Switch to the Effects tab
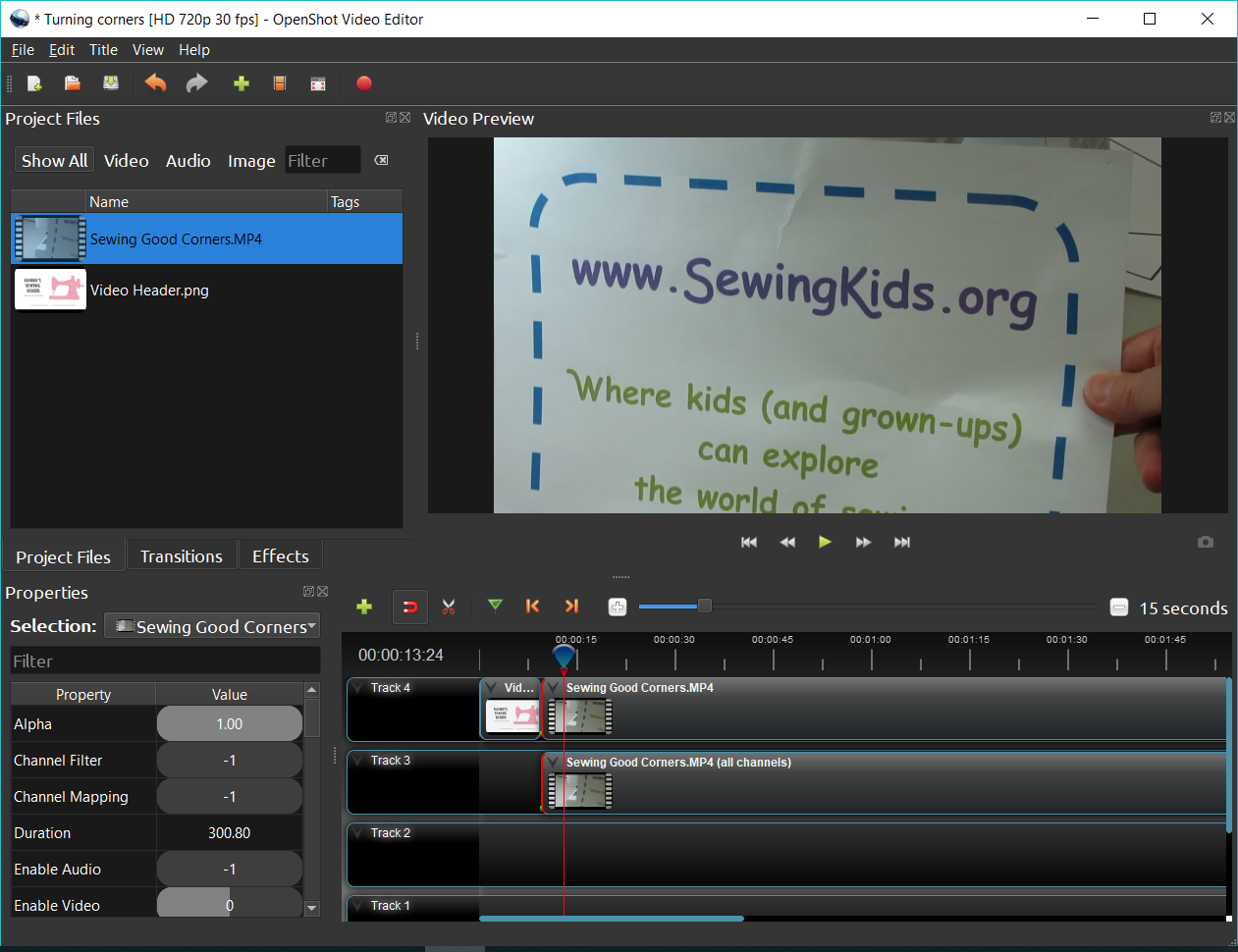The height and width of the screenshot is (952, 1238). (281, 556)
